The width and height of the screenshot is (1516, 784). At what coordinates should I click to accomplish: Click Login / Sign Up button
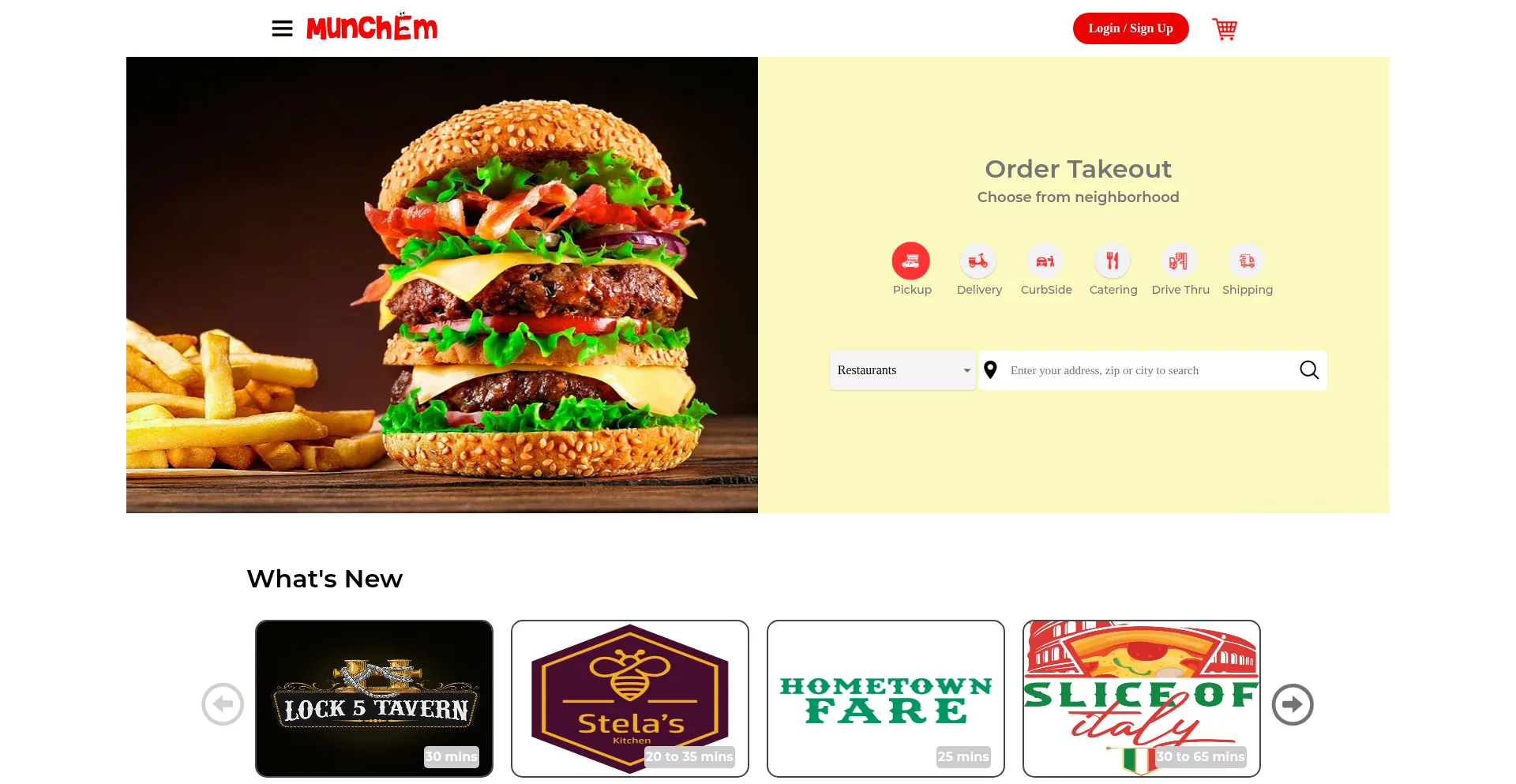point(1131,28)
